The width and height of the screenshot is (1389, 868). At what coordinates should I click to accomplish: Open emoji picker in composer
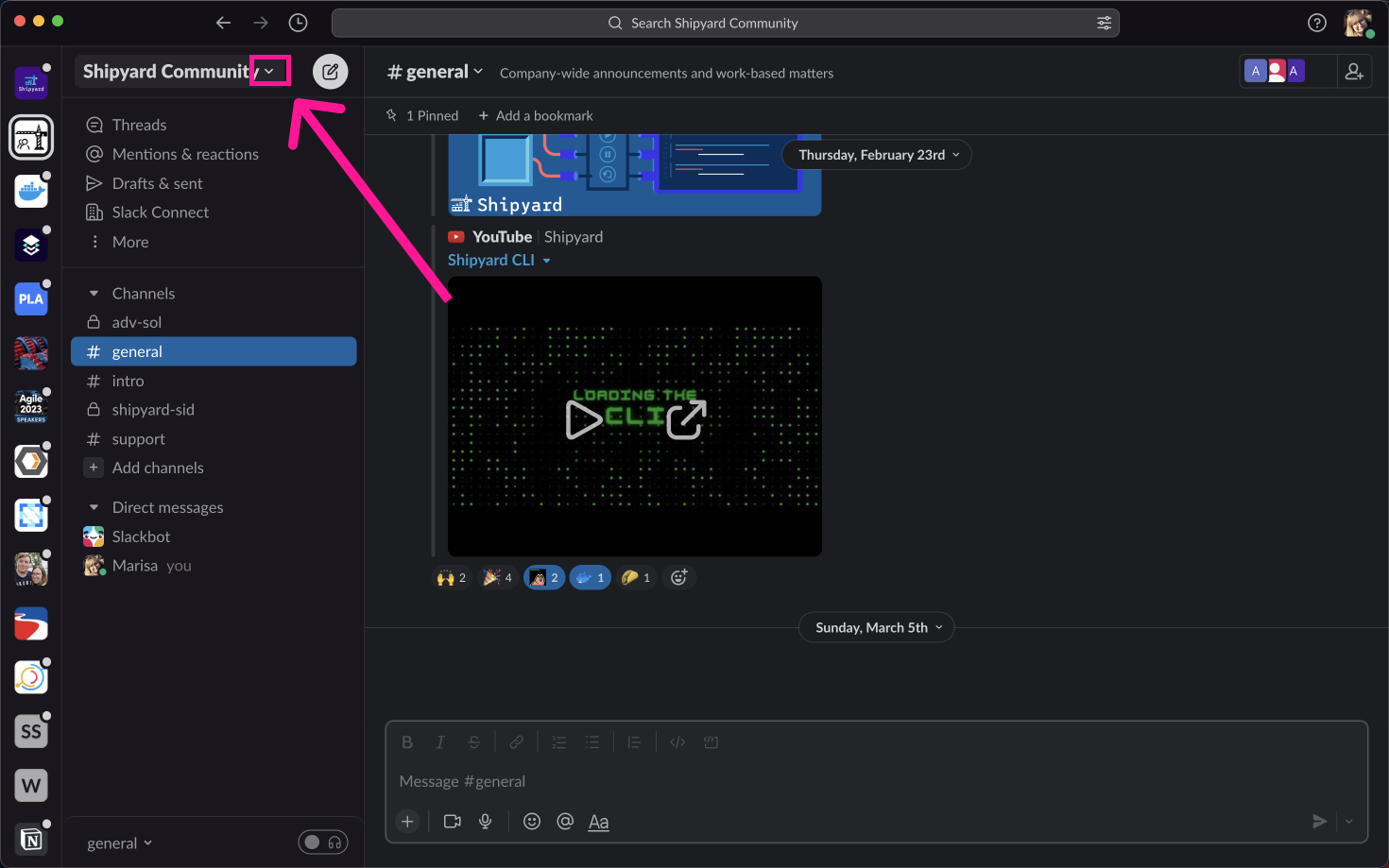pos(532,822)
